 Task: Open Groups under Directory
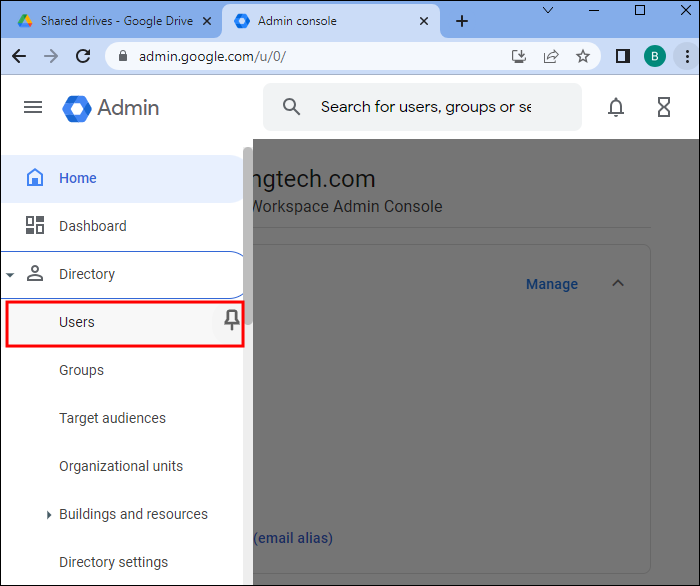(x=81, y=370)
